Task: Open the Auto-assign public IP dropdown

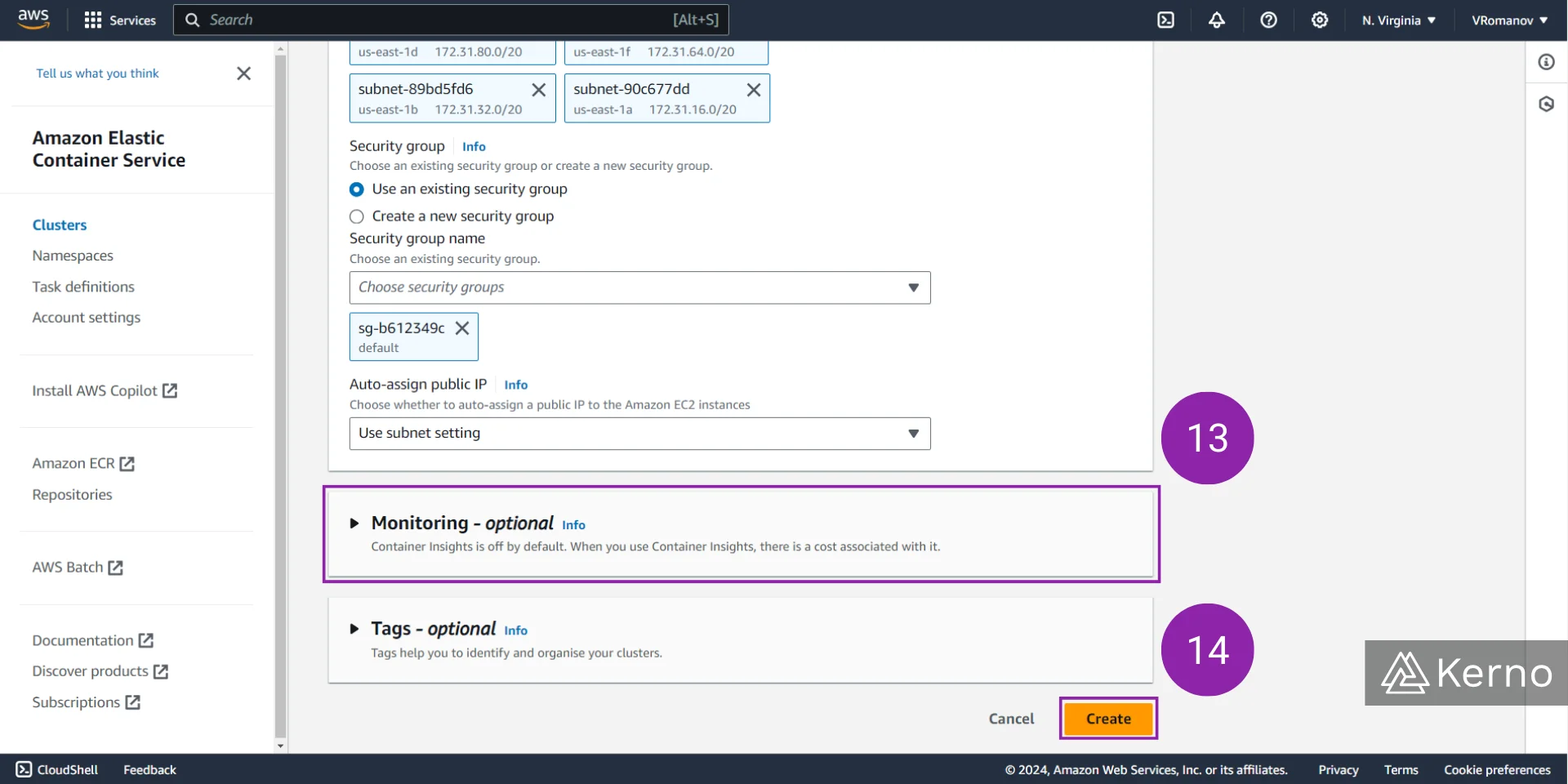Action: click(639, 434)
